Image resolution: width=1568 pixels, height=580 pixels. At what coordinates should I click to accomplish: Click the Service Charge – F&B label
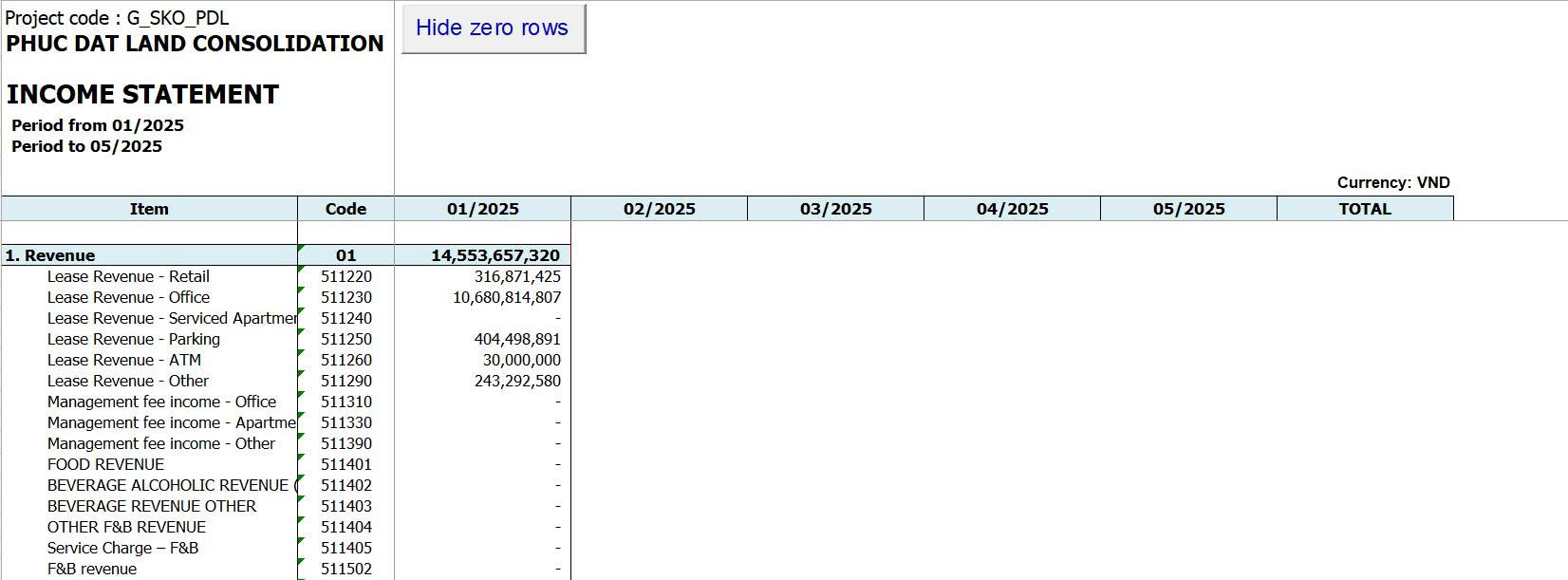(x=122, y=548)
